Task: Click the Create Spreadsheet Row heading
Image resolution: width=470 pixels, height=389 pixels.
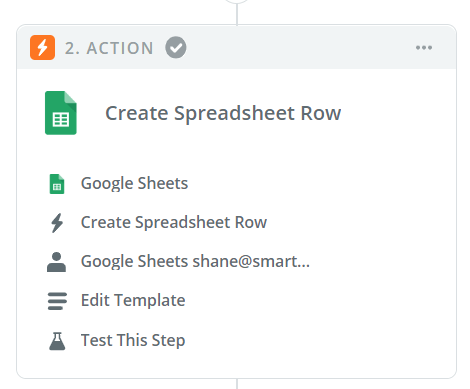Action: coord(223,113)
